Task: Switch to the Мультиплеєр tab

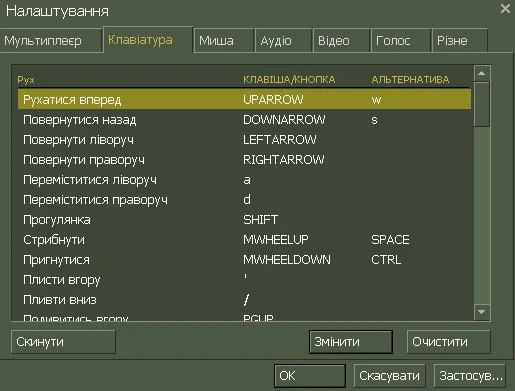Action: (50, 41)
